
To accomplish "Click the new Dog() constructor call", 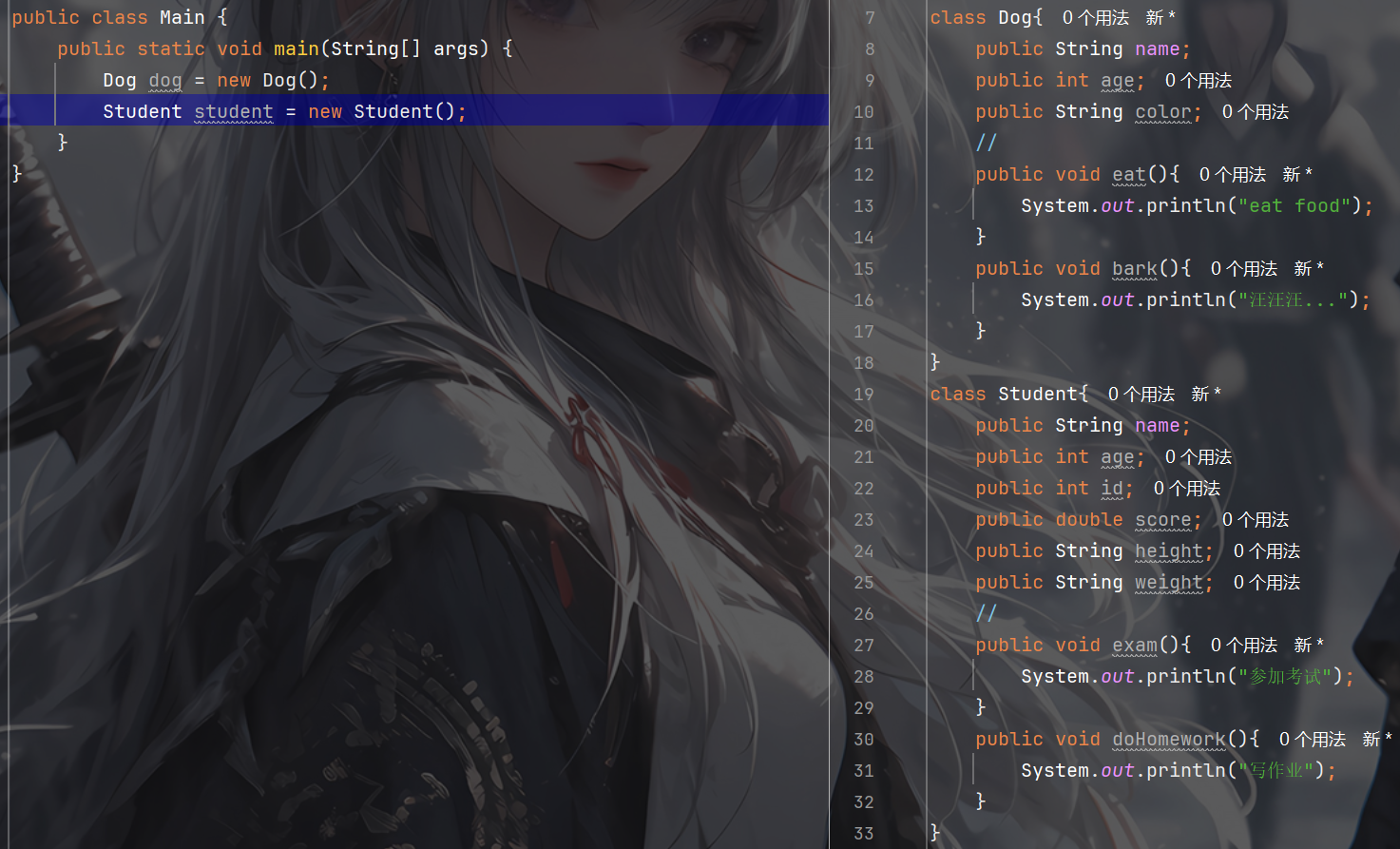I will 267,80.
